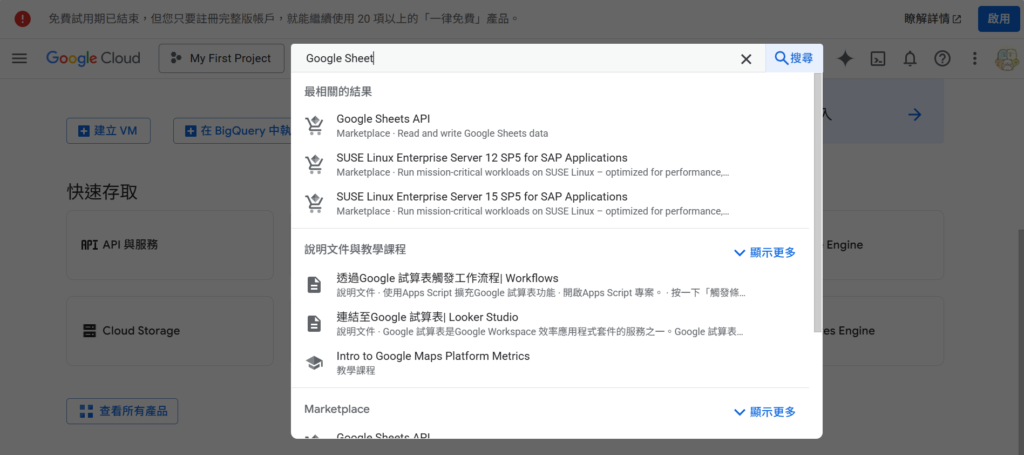Image resolution: width=1024 pixels, height=455 pixels.
Task: Click the Google Cloud logo
Action: (x=93, y=58)
